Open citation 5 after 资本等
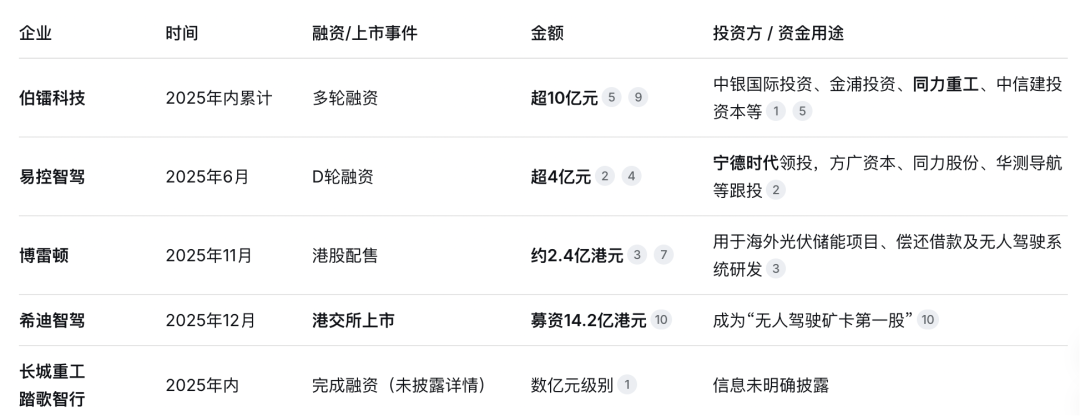Viewport: 1080px width, 416px height. coord(802,112)
